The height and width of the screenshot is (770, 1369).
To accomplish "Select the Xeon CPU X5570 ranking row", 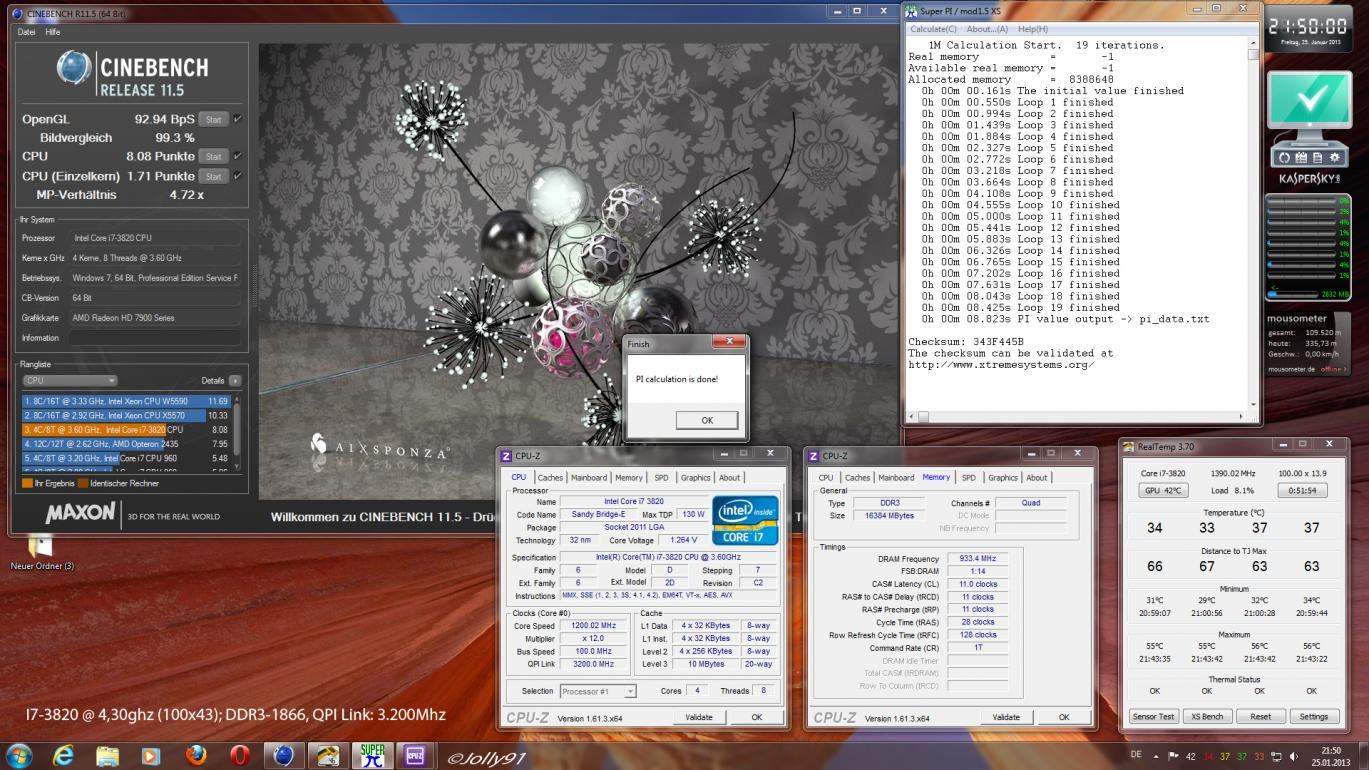I will pos(126,415).
